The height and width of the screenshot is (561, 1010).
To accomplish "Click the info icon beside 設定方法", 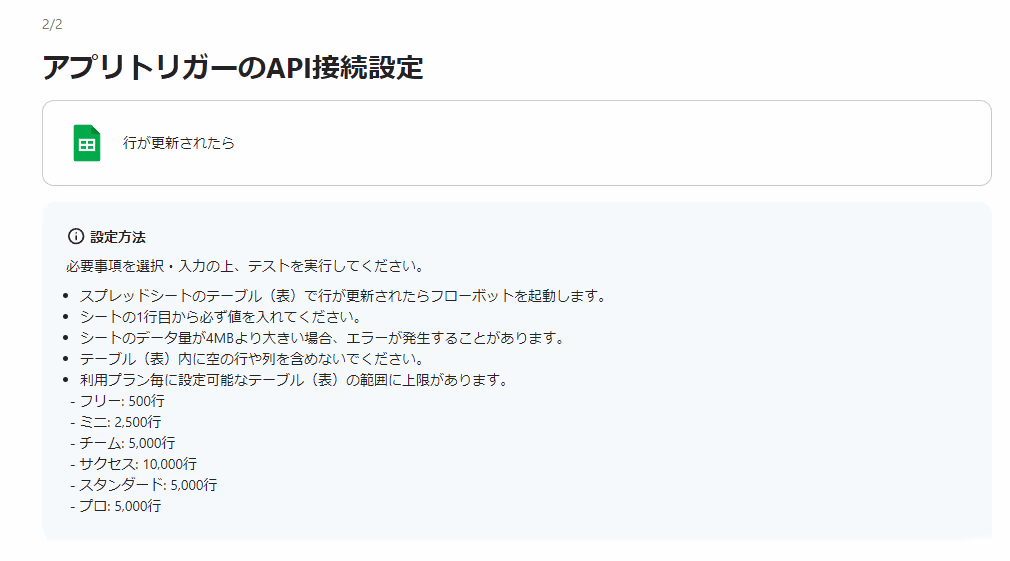I will [x=76, y=236].
